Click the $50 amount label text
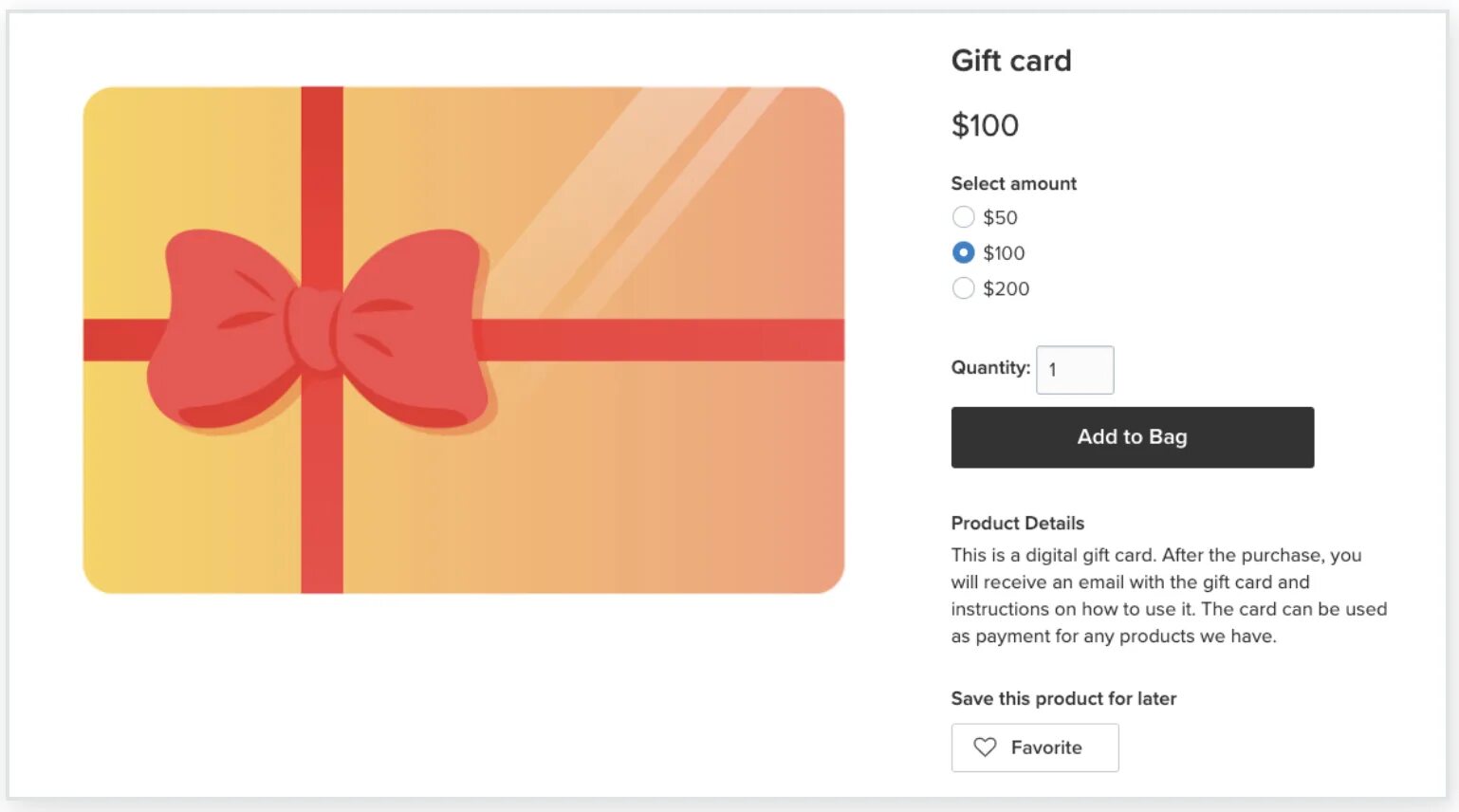The image size is (1459, 812). [1000, 217]
